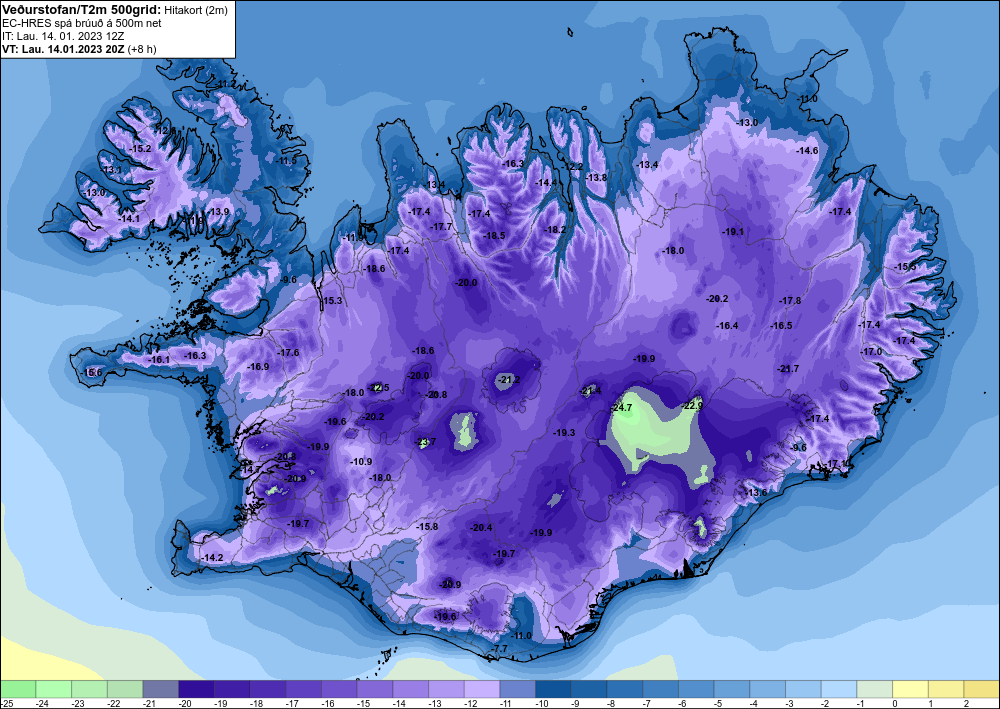Click the 'IT: Lau. 14. 01. 2023 12Z' line
The height and width of the screenshot is (709, 1000).
point(63,36)
